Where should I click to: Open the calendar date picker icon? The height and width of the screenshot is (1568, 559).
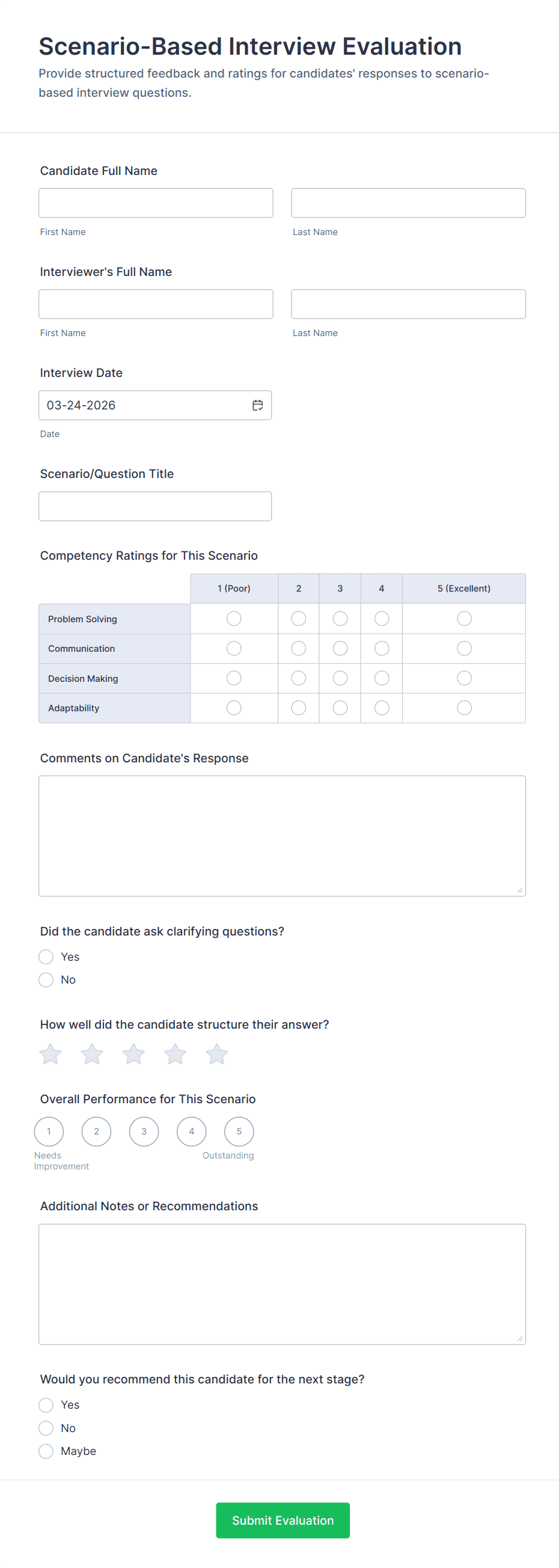click(x=258, y=405)
